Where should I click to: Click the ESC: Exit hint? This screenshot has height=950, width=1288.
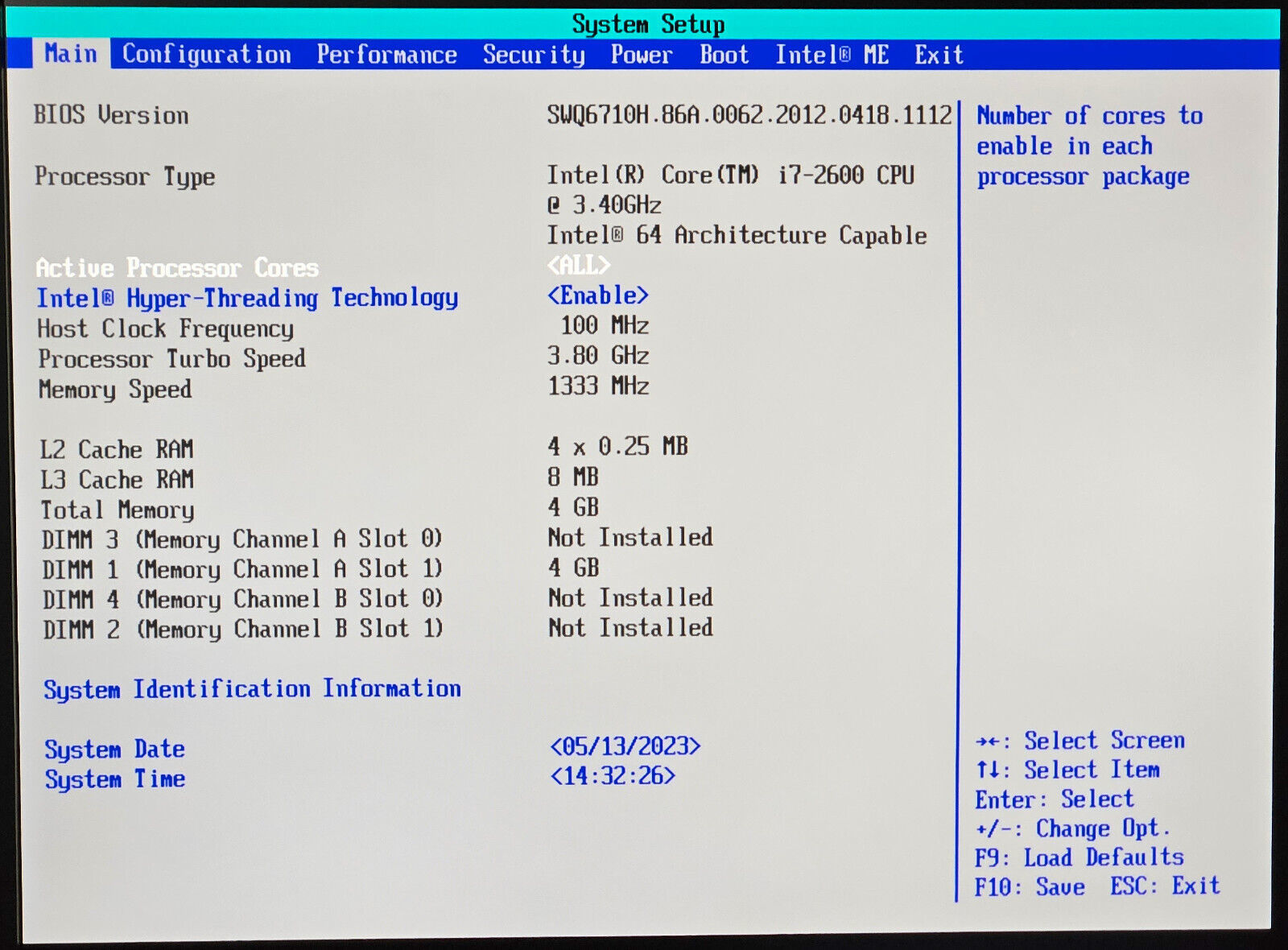(1165, 886)
